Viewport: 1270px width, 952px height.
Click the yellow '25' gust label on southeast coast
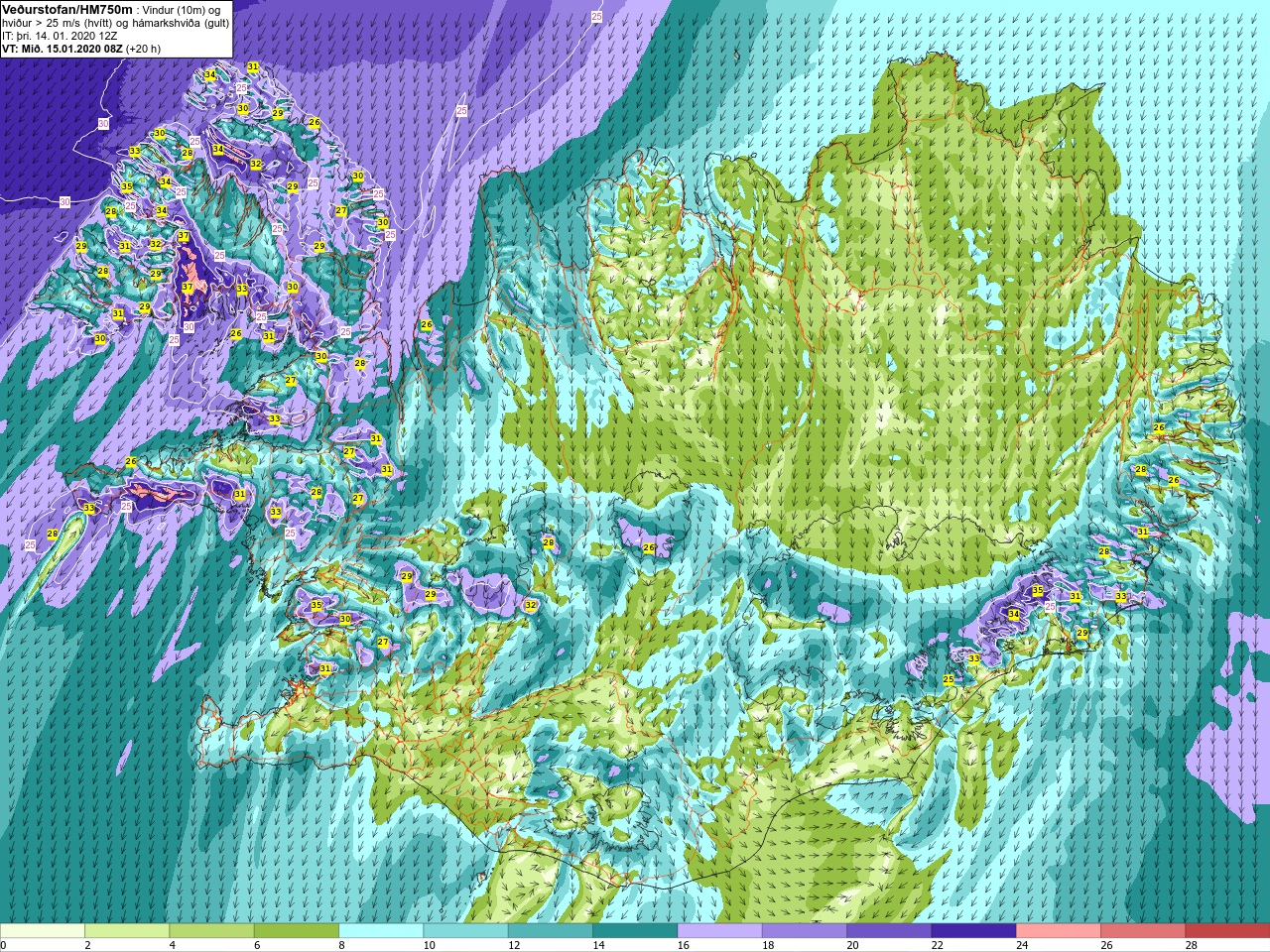(948, 679)
